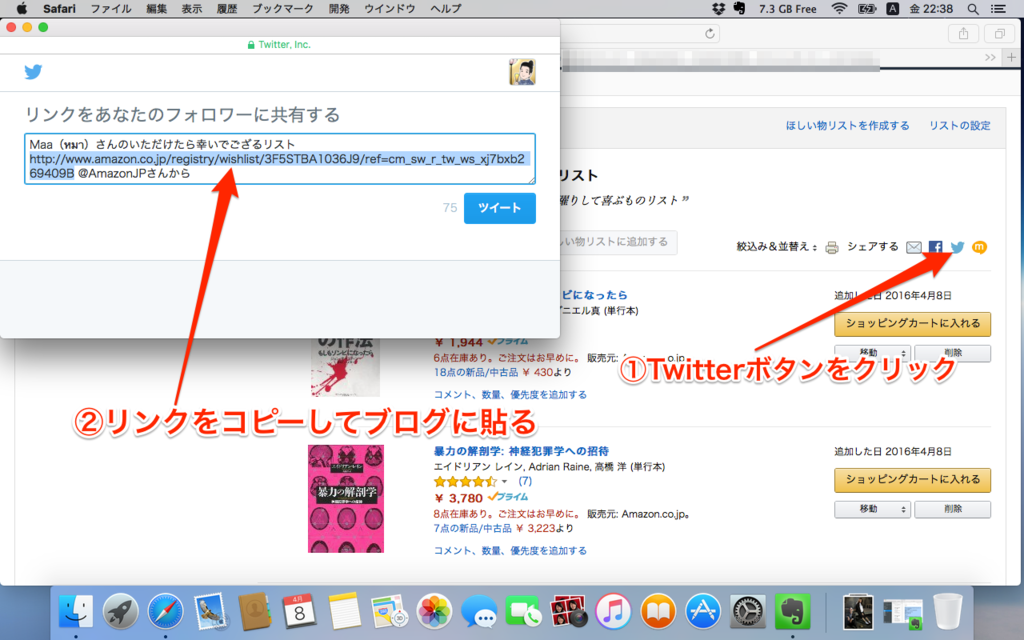The width and height of the screenshot is (1024, 640).
Task: Click the orange mixi share icon
Action: 979,247
